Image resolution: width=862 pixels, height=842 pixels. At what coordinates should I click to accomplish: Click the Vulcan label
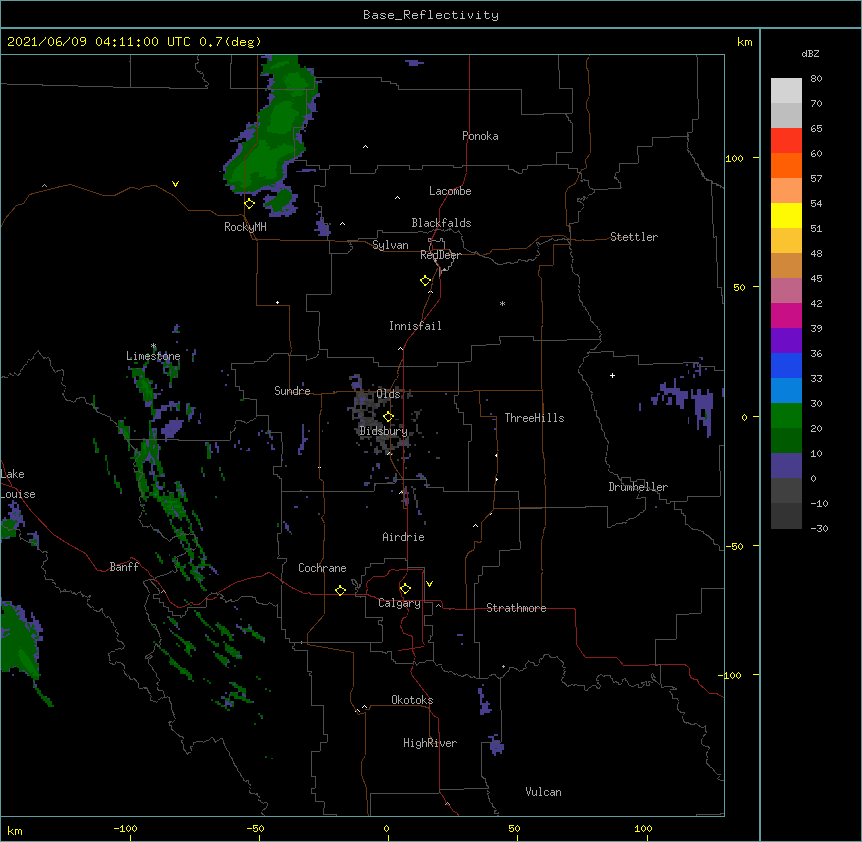coord(543,792)
